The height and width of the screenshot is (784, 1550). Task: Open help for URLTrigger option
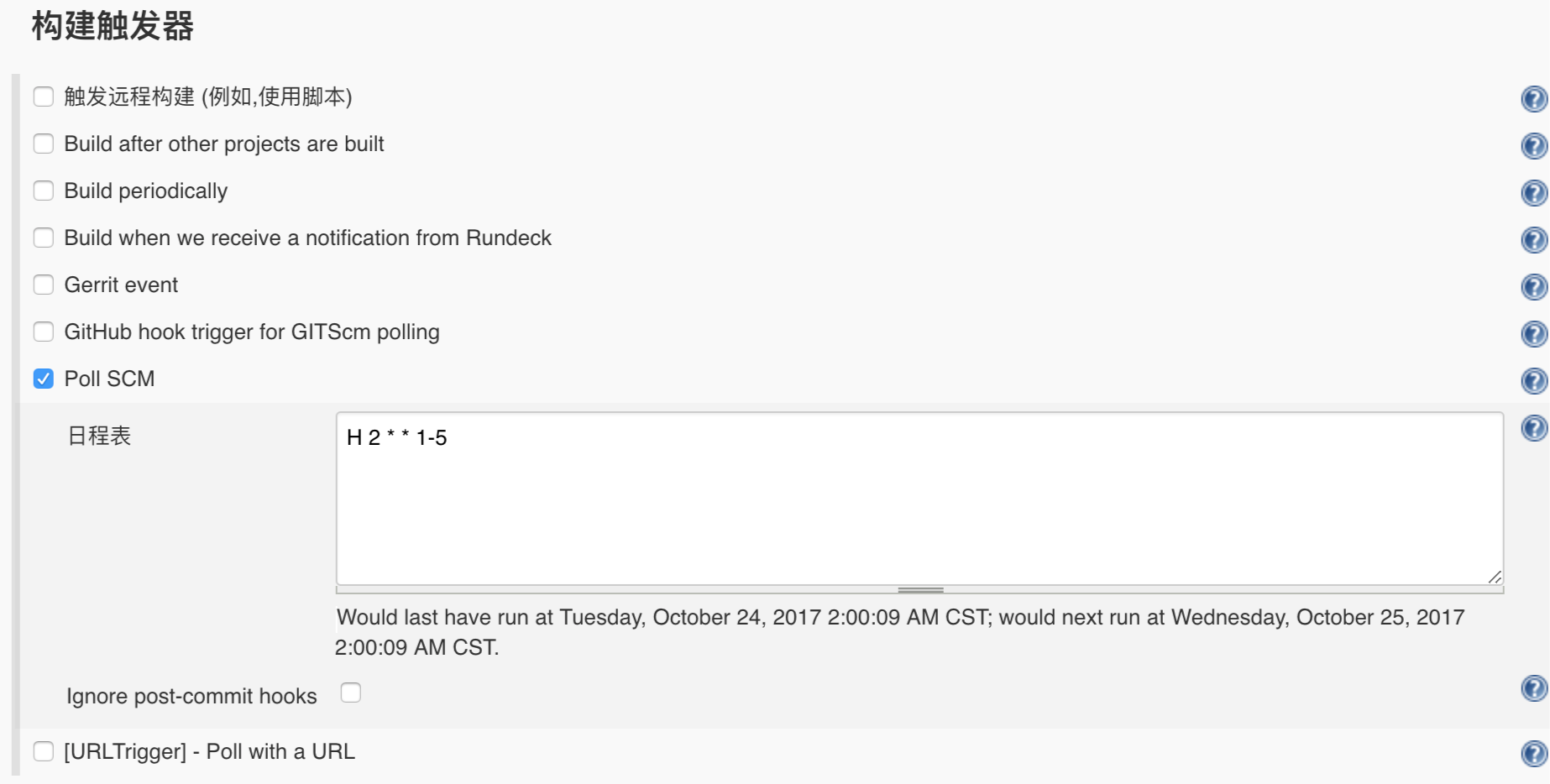point(1535,753)
